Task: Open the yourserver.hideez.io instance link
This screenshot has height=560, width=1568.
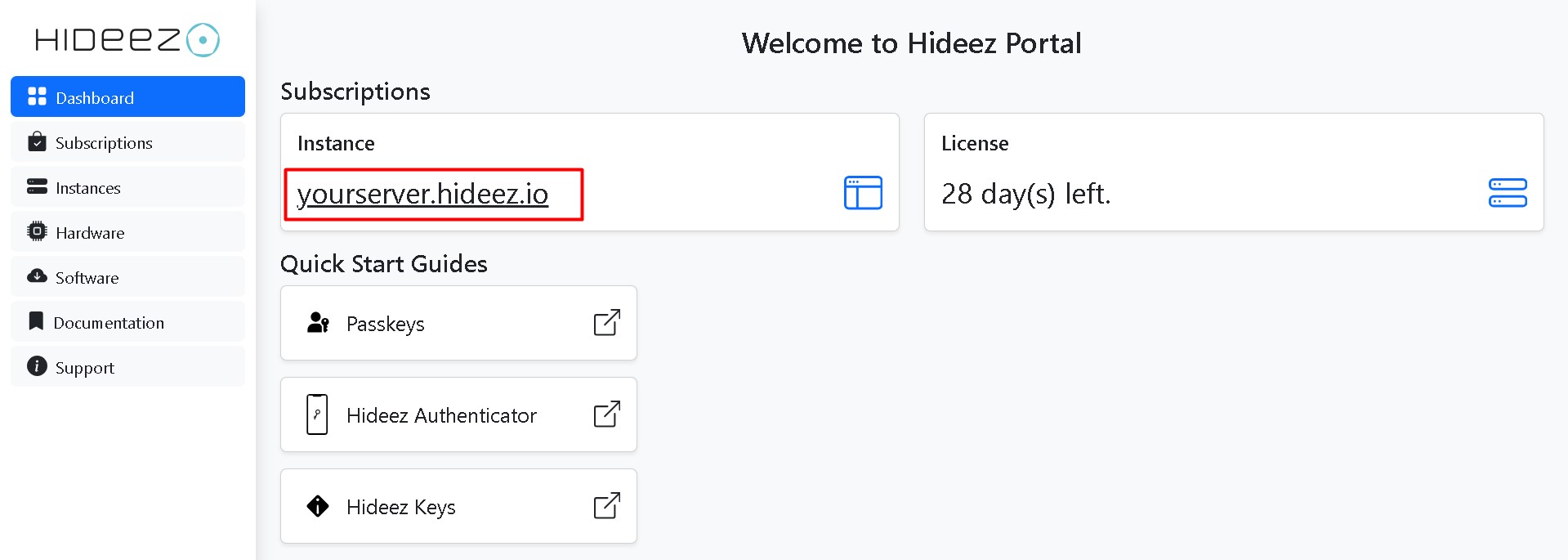Action: [x=422, y=194]
